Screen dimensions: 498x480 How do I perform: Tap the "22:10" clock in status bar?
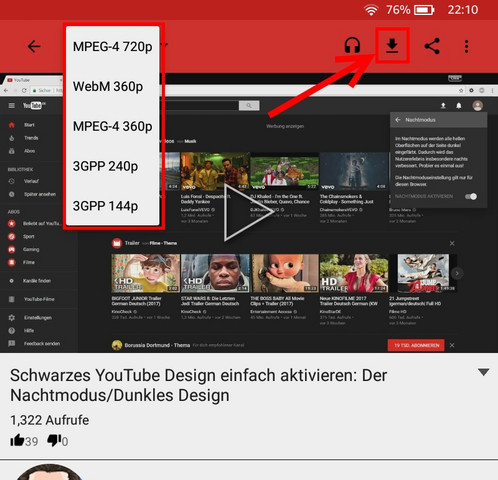pyautogui.click(x=463, y=10)
